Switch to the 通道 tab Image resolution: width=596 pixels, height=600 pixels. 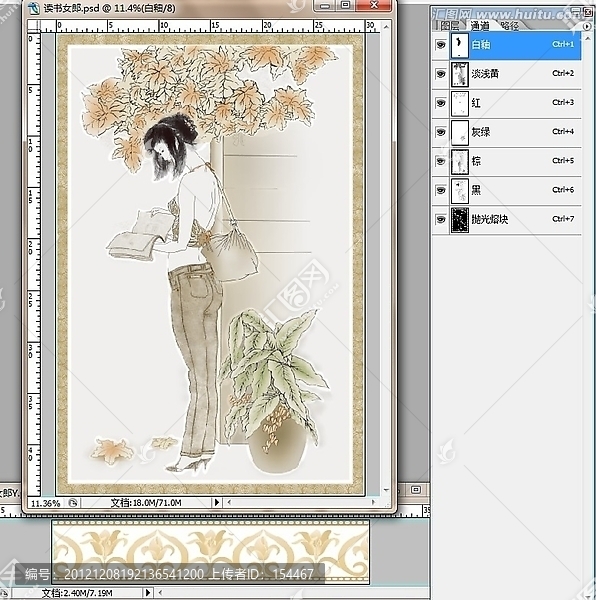coord(480,26)
